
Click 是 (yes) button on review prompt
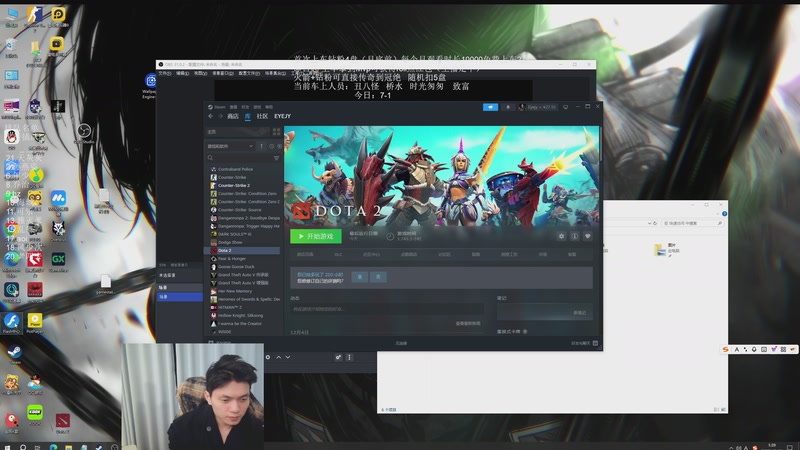click(x=360, y=277)
